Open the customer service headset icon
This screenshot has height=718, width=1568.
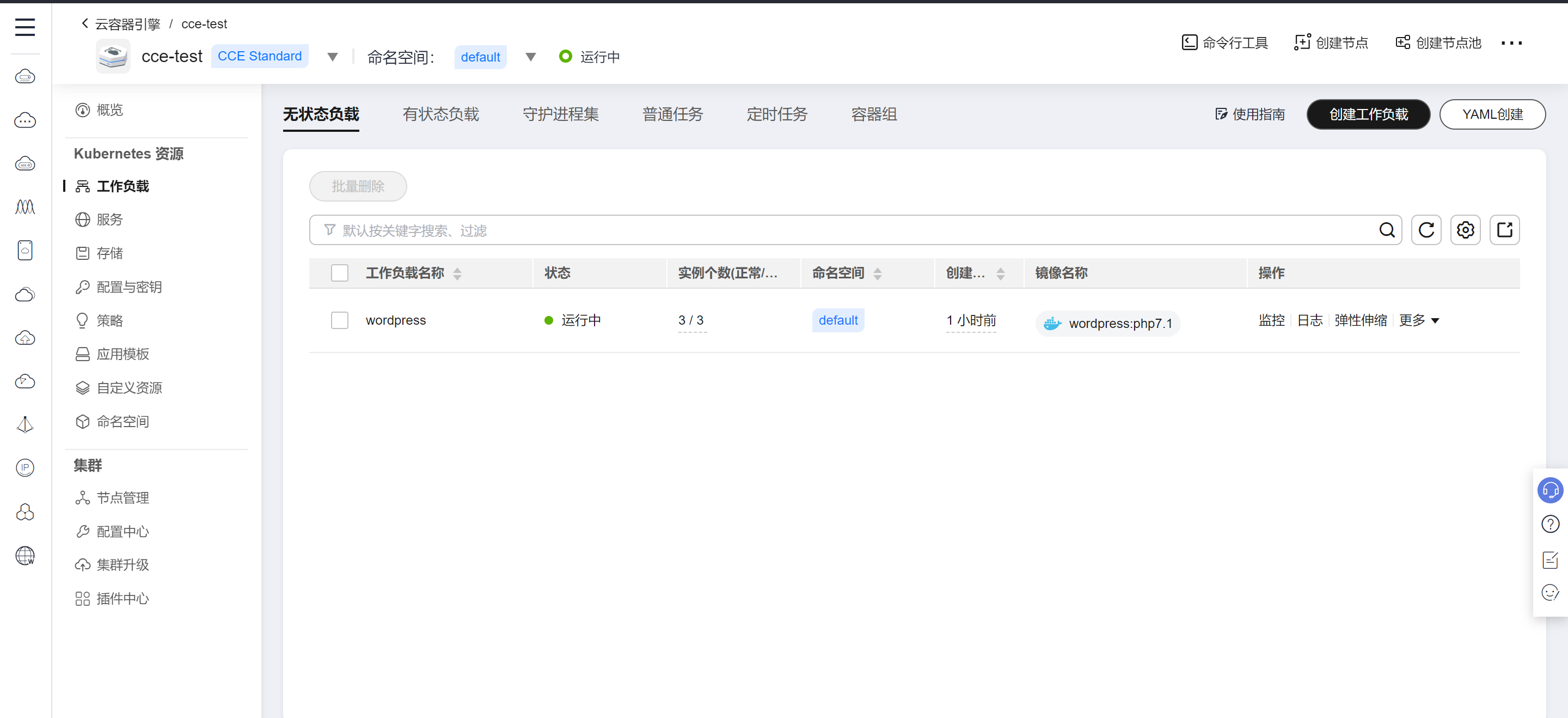point(1549,490)
